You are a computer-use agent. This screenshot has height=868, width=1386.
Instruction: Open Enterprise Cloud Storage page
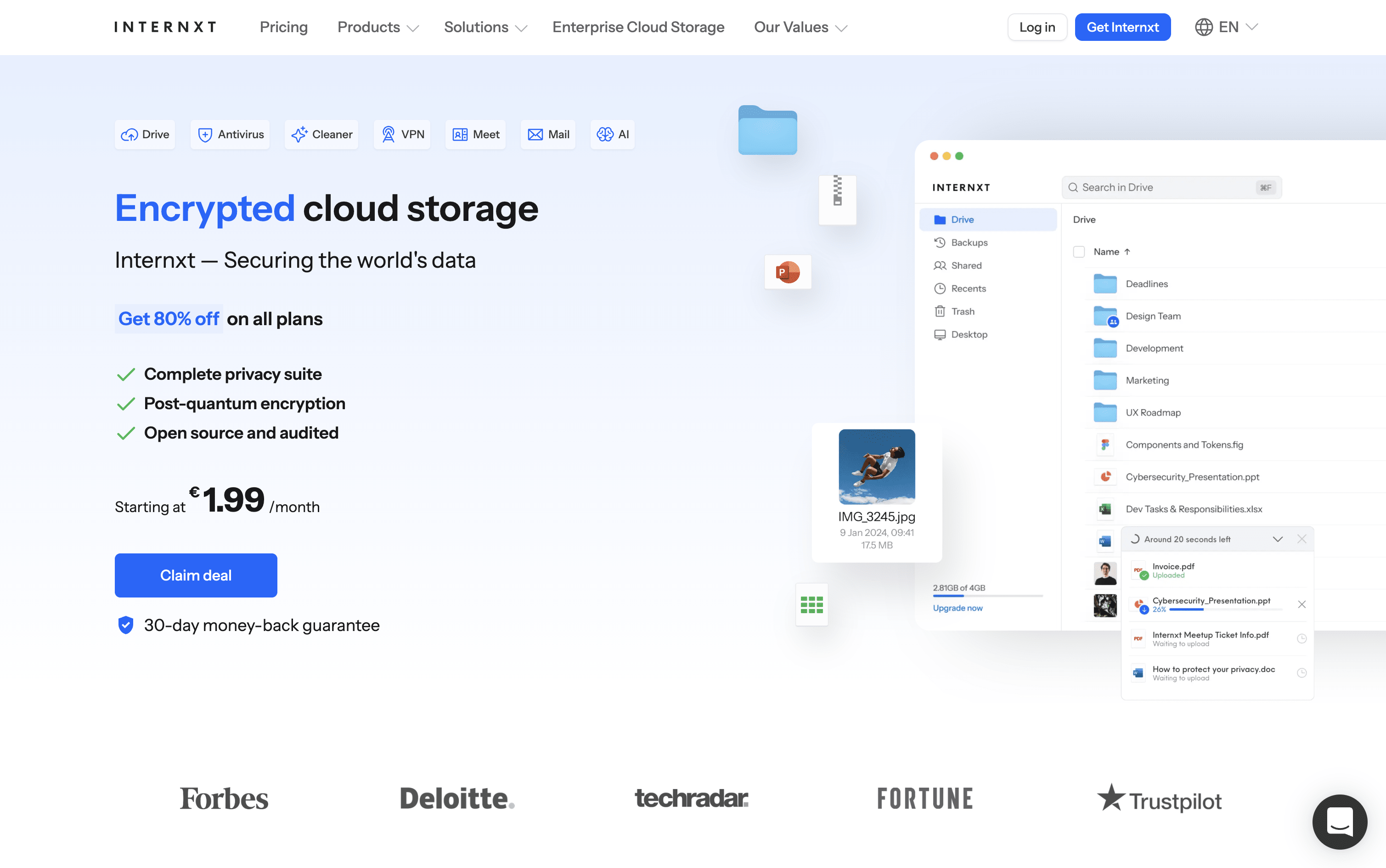pyautogui.click(x=638, y=27)
